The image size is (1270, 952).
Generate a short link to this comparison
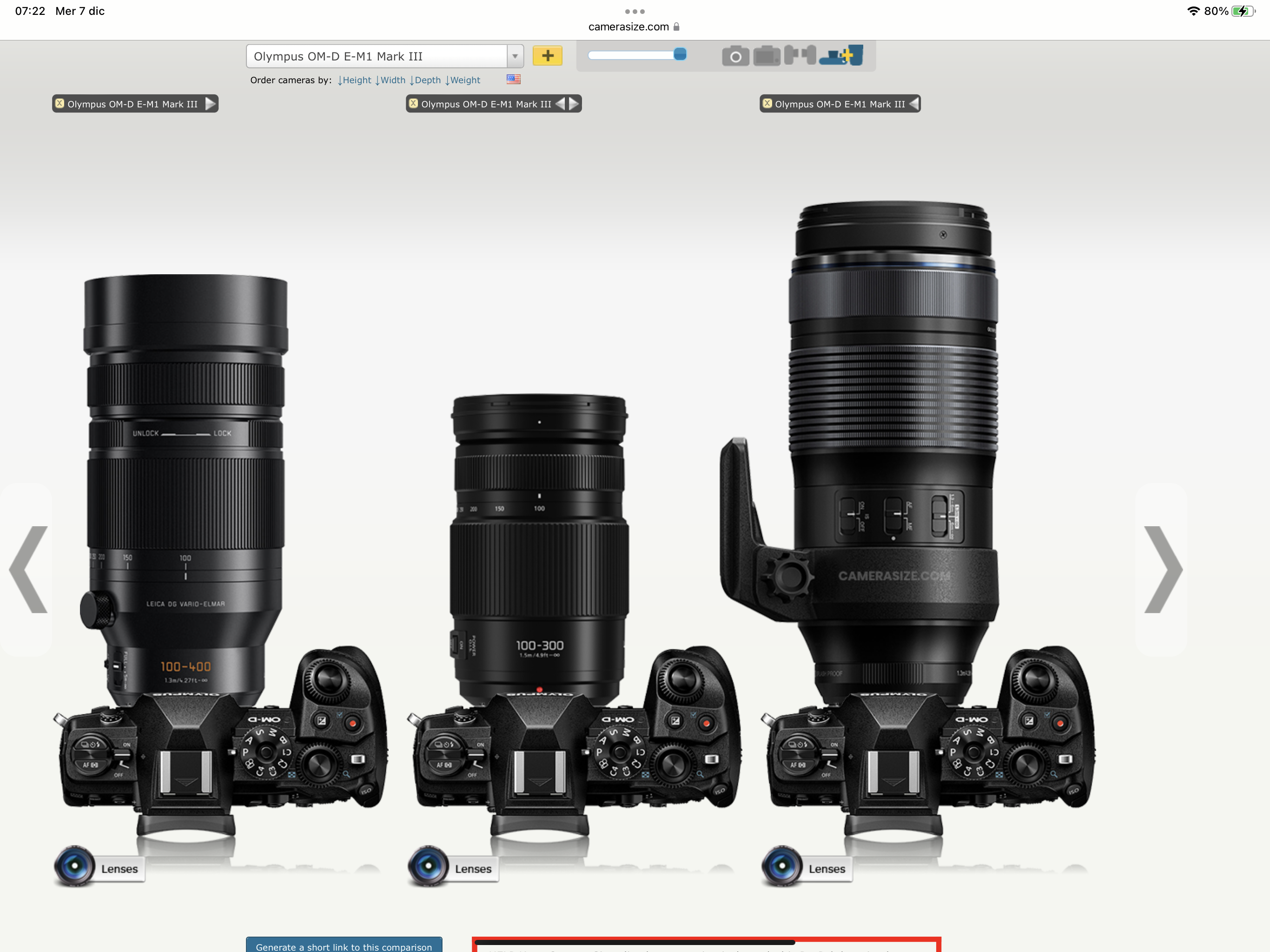[x=344, y=945]
